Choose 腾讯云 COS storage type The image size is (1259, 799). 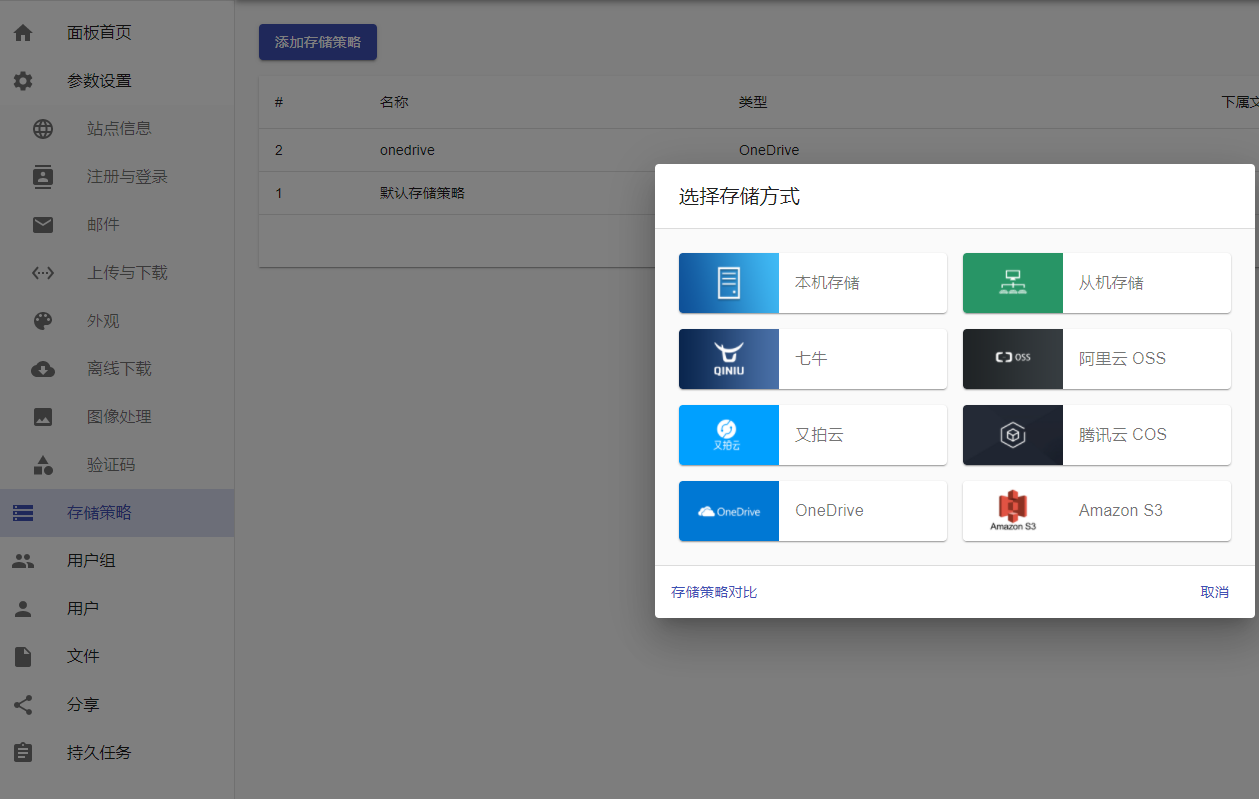coord(1097,435)
